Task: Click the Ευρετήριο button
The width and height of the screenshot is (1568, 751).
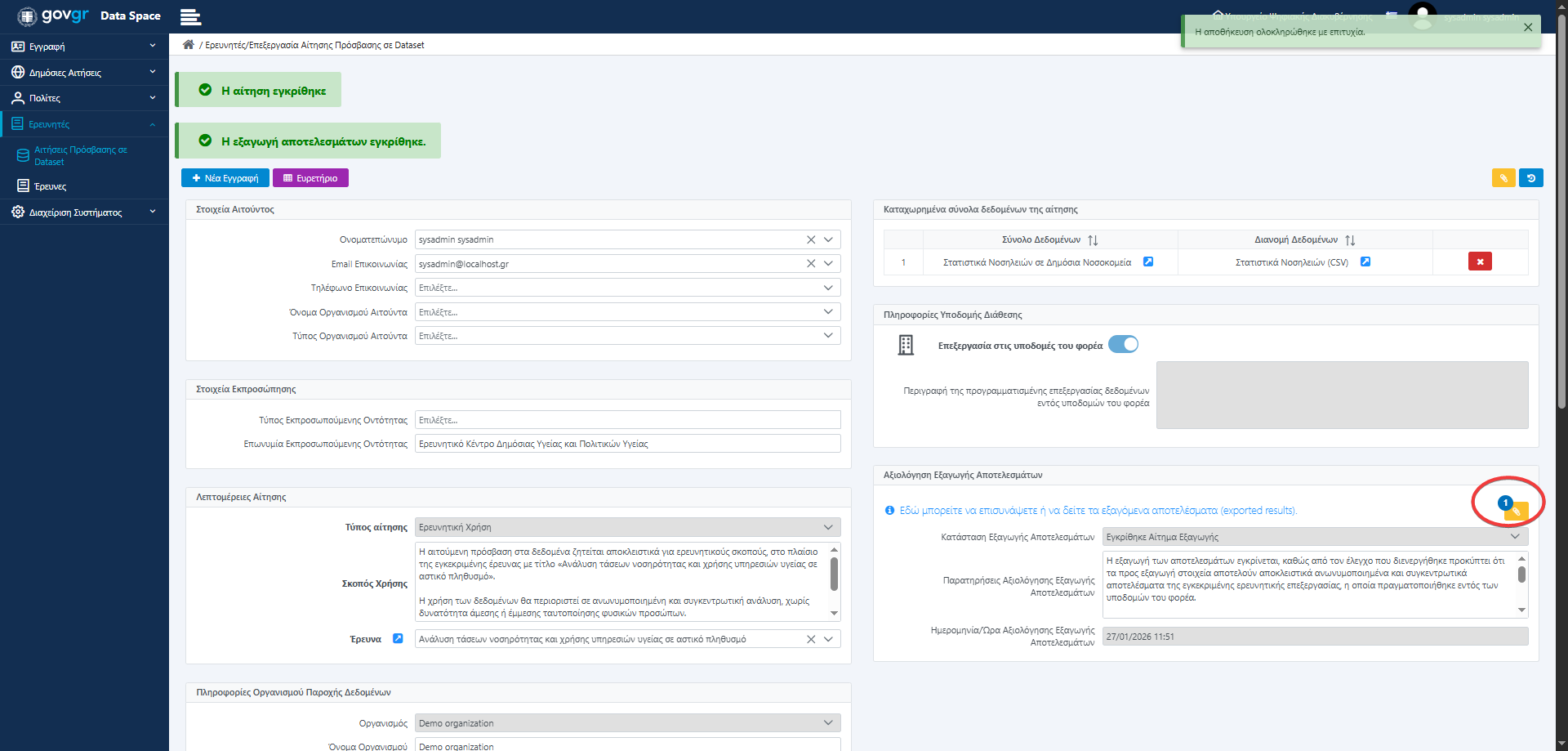Action: coord(310,178)
